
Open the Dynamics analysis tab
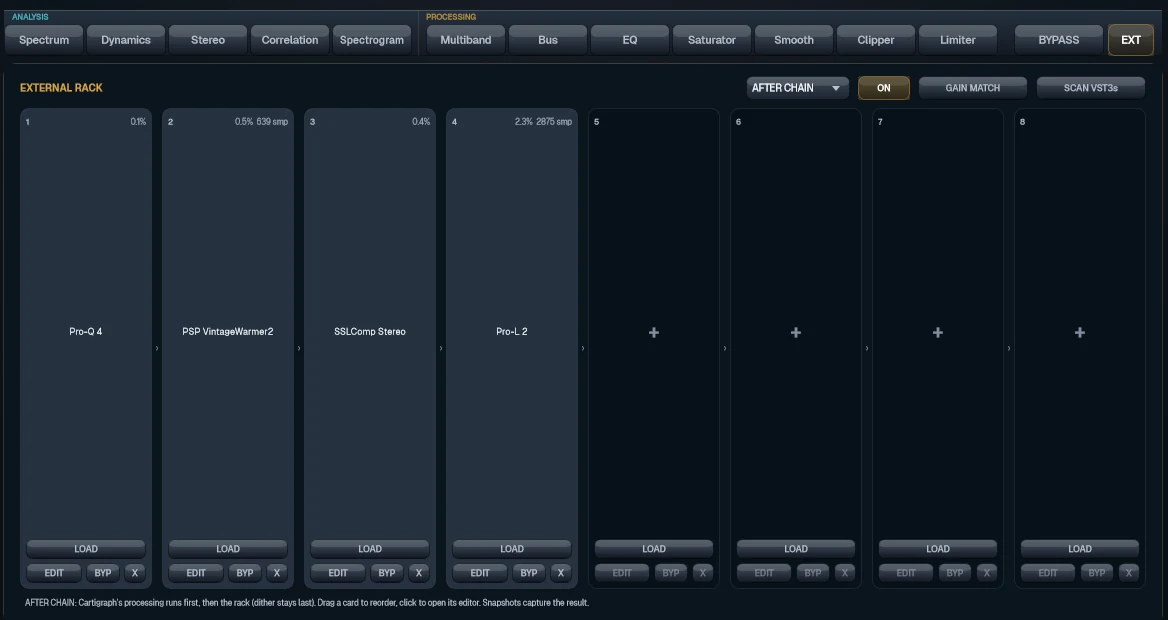tap(126, 40)
